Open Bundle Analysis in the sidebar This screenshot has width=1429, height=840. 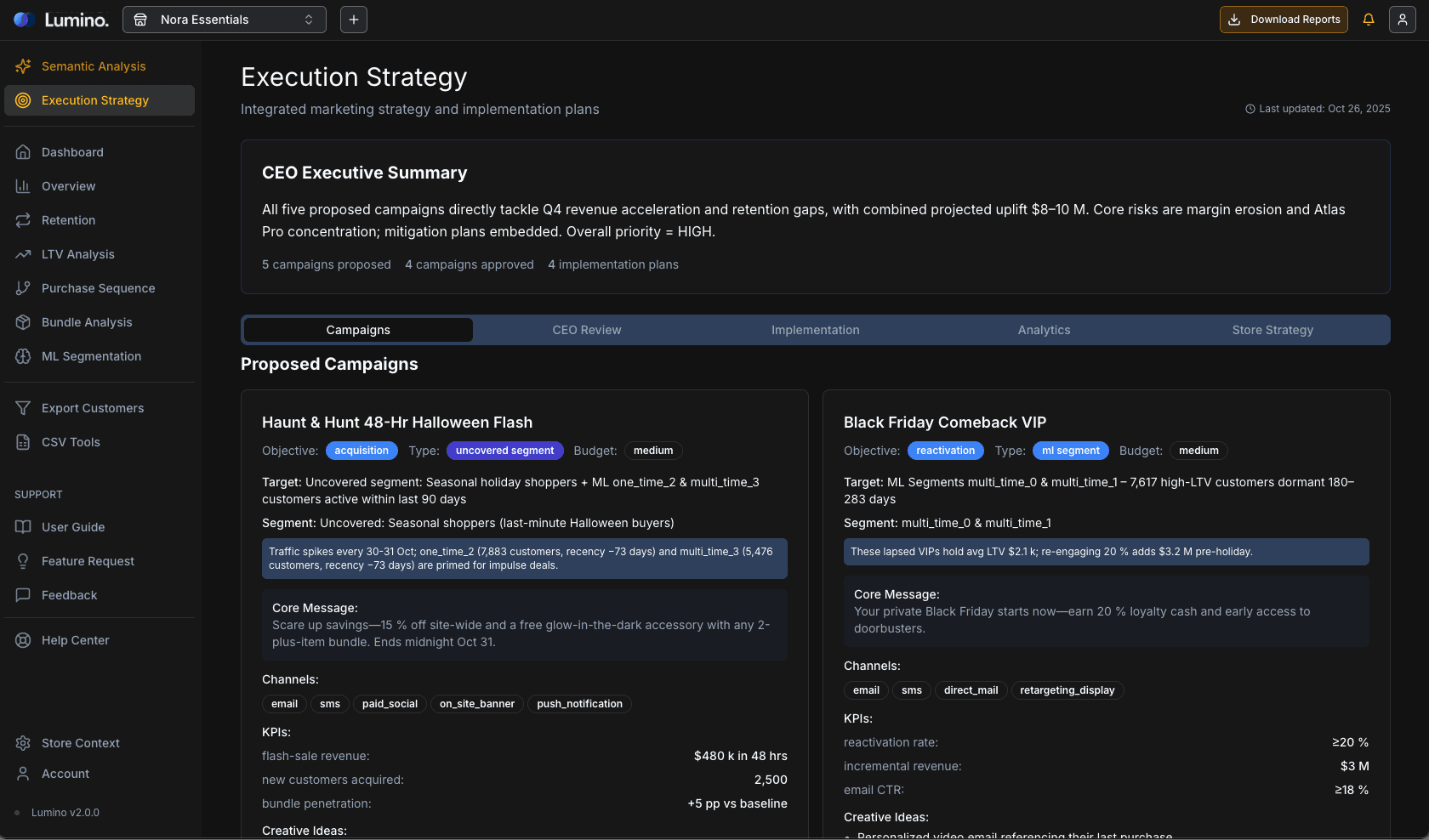[86, 322]
